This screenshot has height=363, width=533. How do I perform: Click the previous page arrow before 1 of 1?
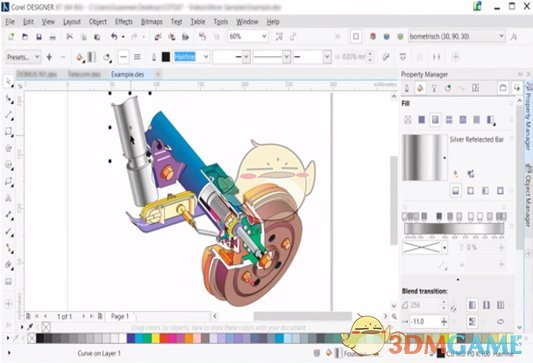[45, 316]
